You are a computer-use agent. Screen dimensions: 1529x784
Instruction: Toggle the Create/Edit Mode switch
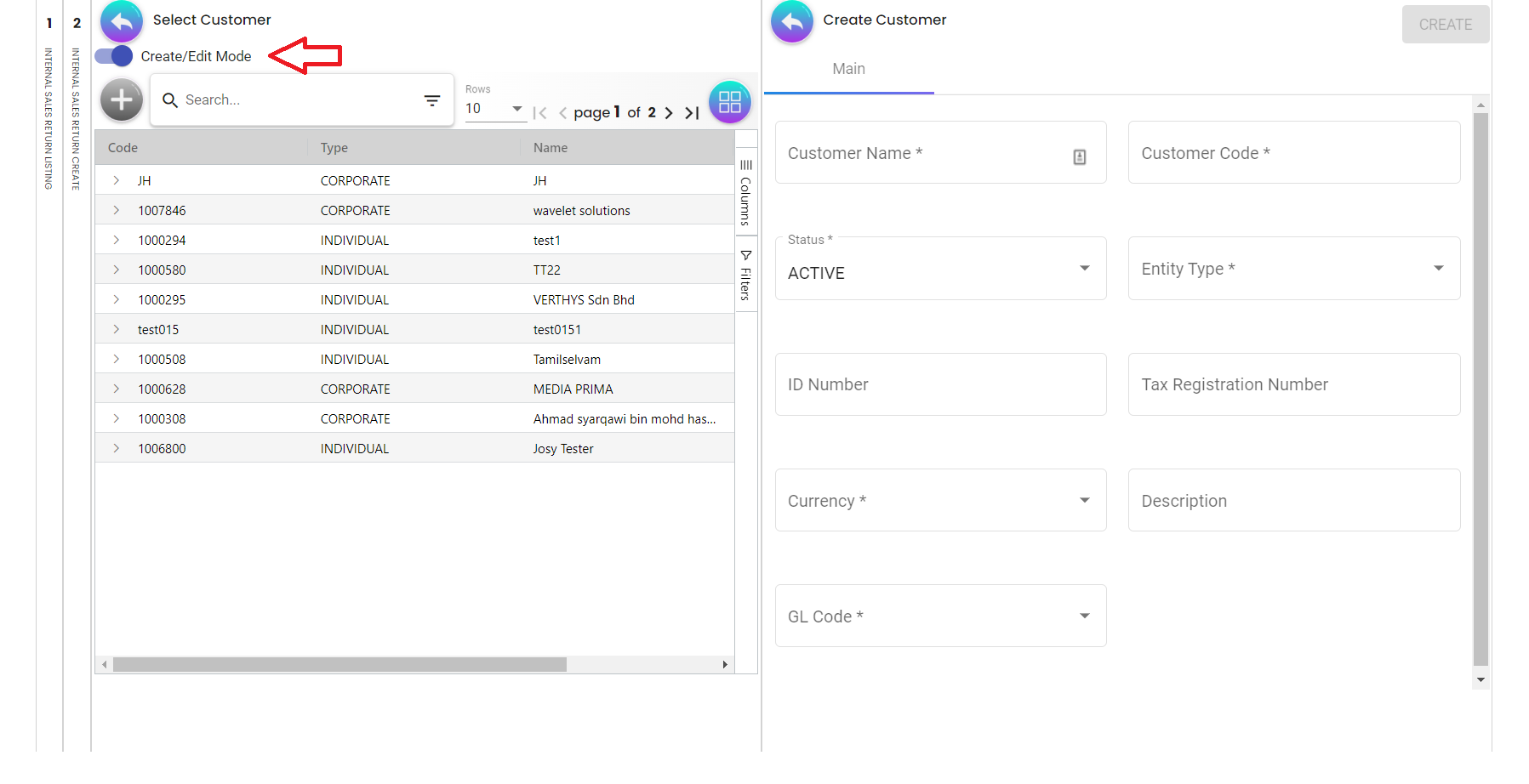[114, 56]
